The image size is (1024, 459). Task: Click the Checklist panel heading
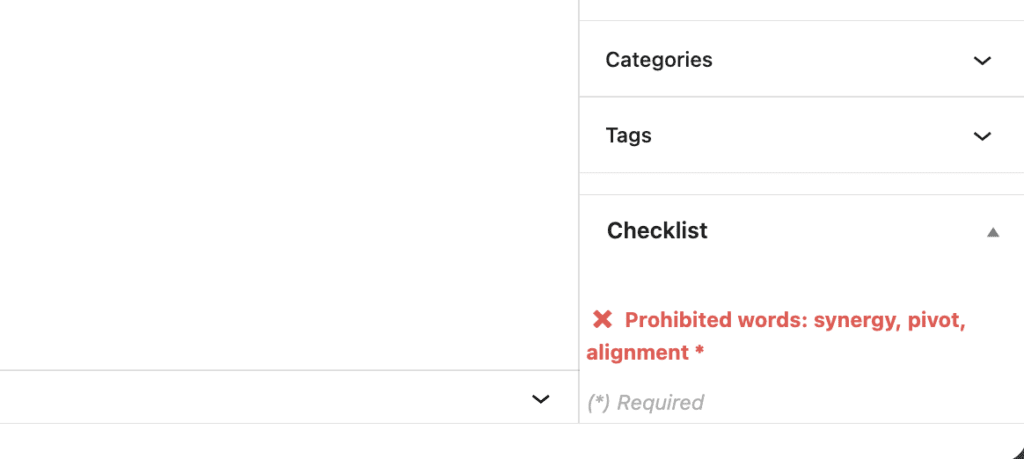[657, 231]
